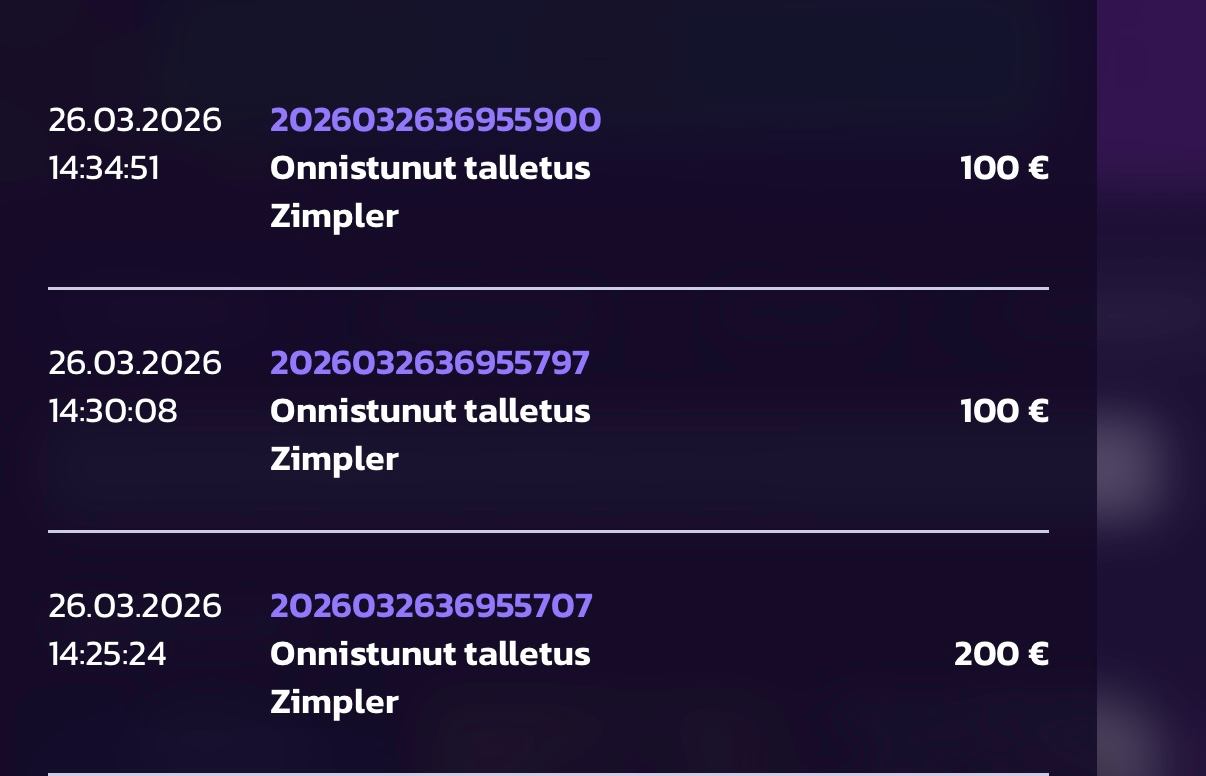Click the date above 14:34:51
This screenshot has width=1206, height=776.
[135, 120]
